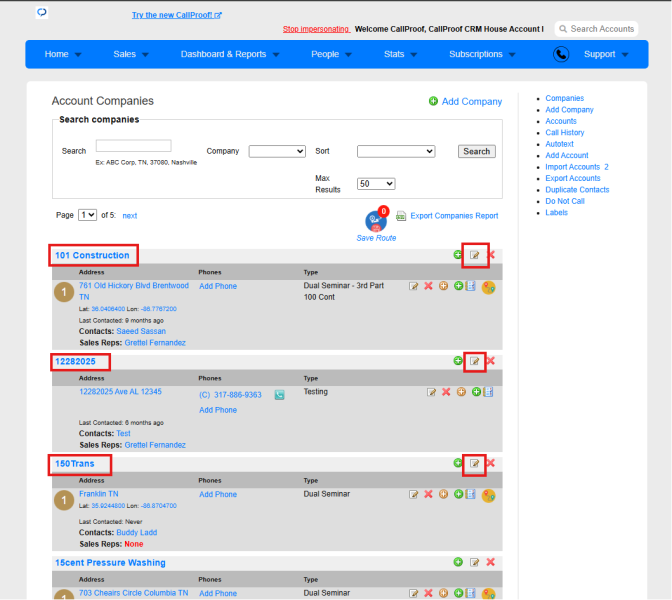This screenshot has height=600, width=672.
Task: Focus the Search Accounts field
Action: point(597,29)
